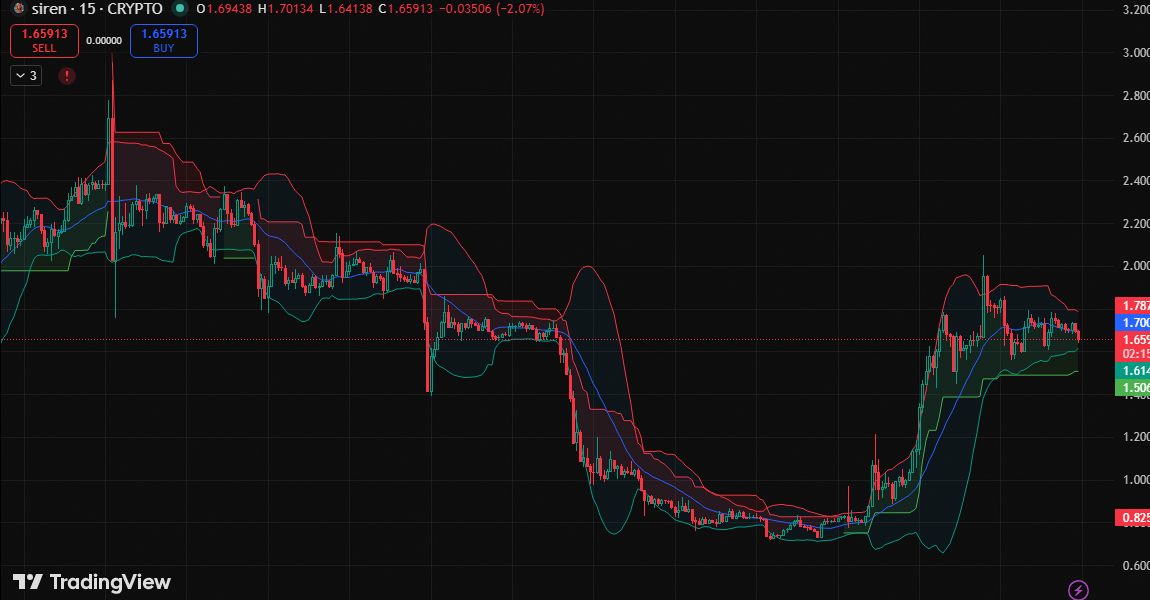Click the red 1.65 current price label
The width and height of the screenshot is (1150, 600).
coord(1132,339)
